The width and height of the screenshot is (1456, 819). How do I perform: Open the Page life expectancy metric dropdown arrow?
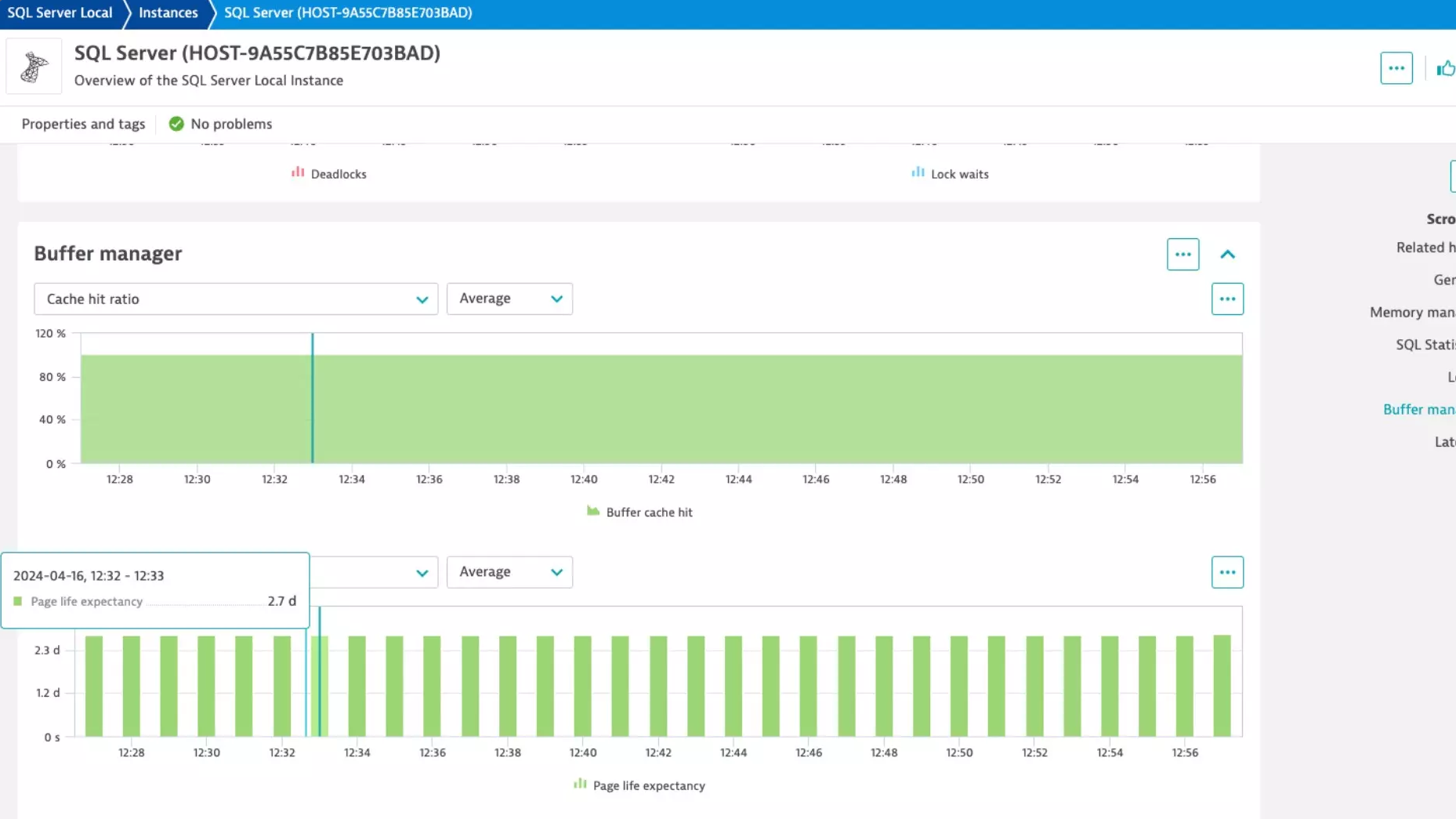click(x=422, y=572)
